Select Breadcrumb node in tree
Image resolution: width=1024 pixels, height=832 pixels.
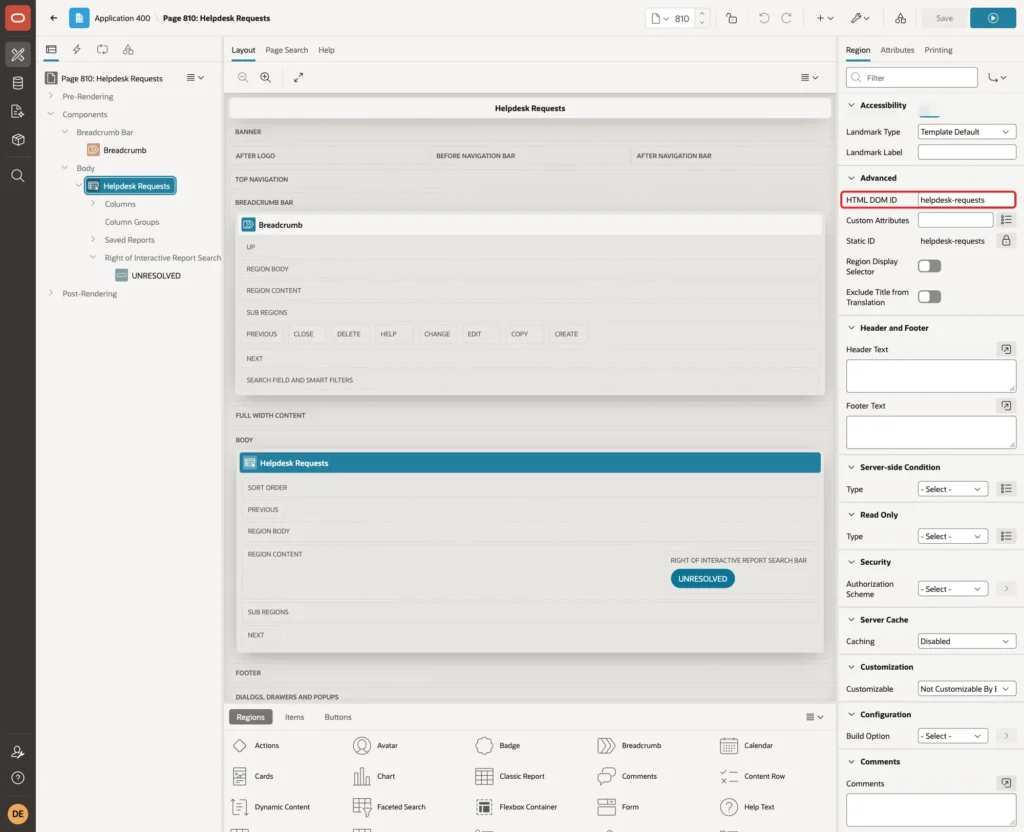(x=124, y=150)
